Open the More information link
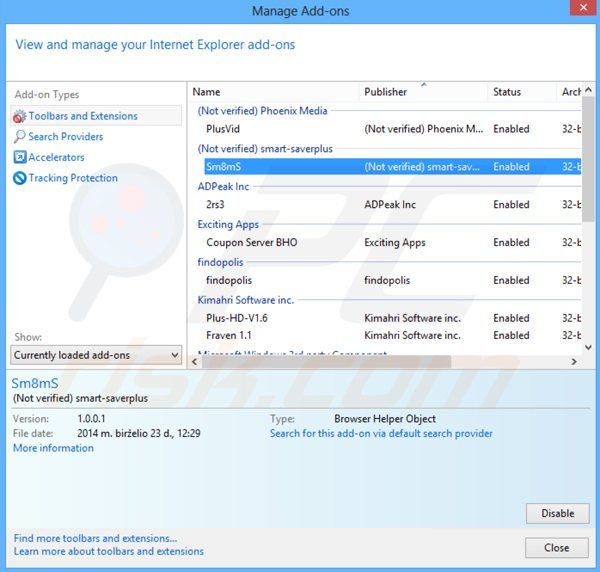 click(x=53, y=448)
